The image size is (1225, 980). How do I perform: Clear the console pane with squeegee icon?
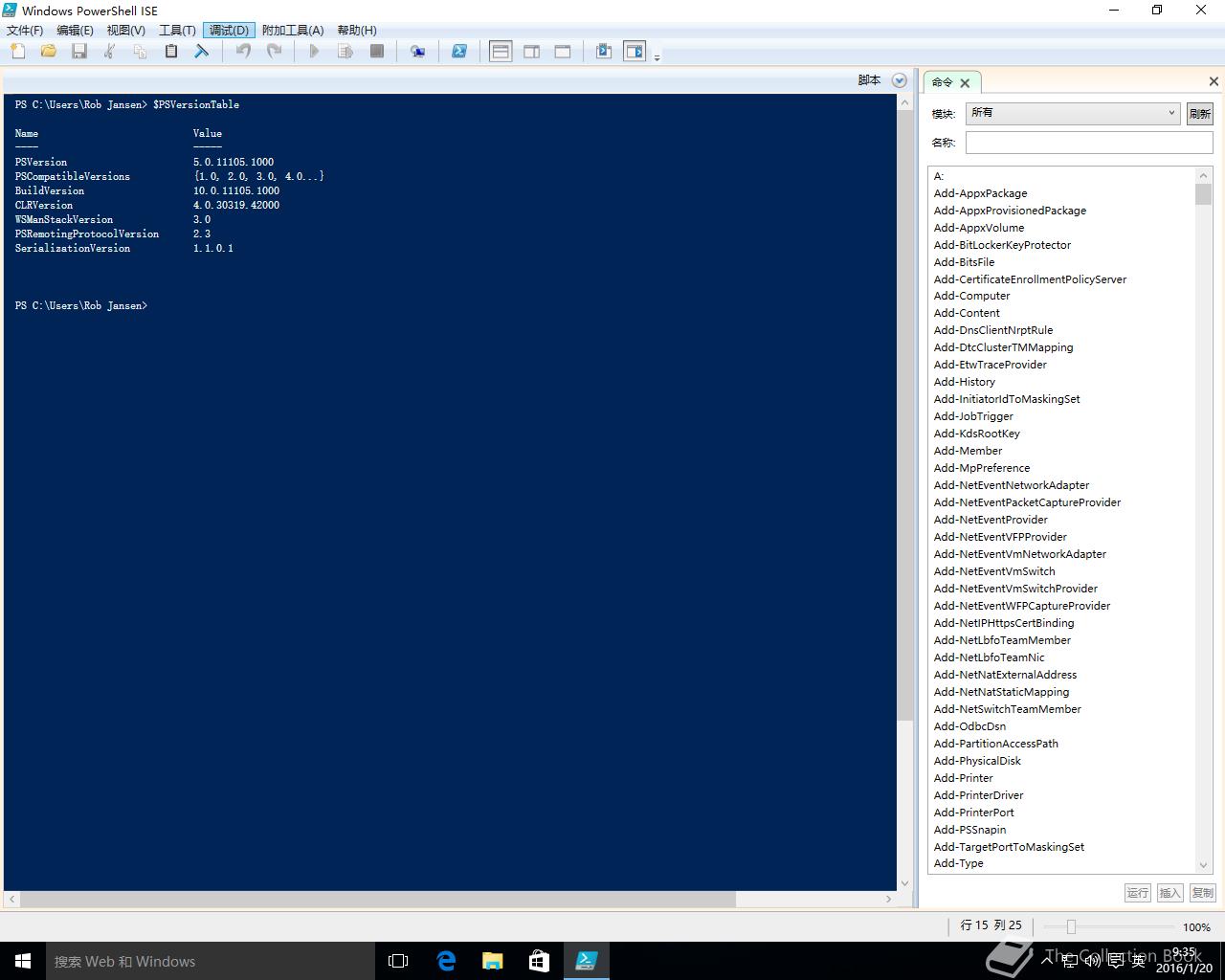(x=202, y=52)
